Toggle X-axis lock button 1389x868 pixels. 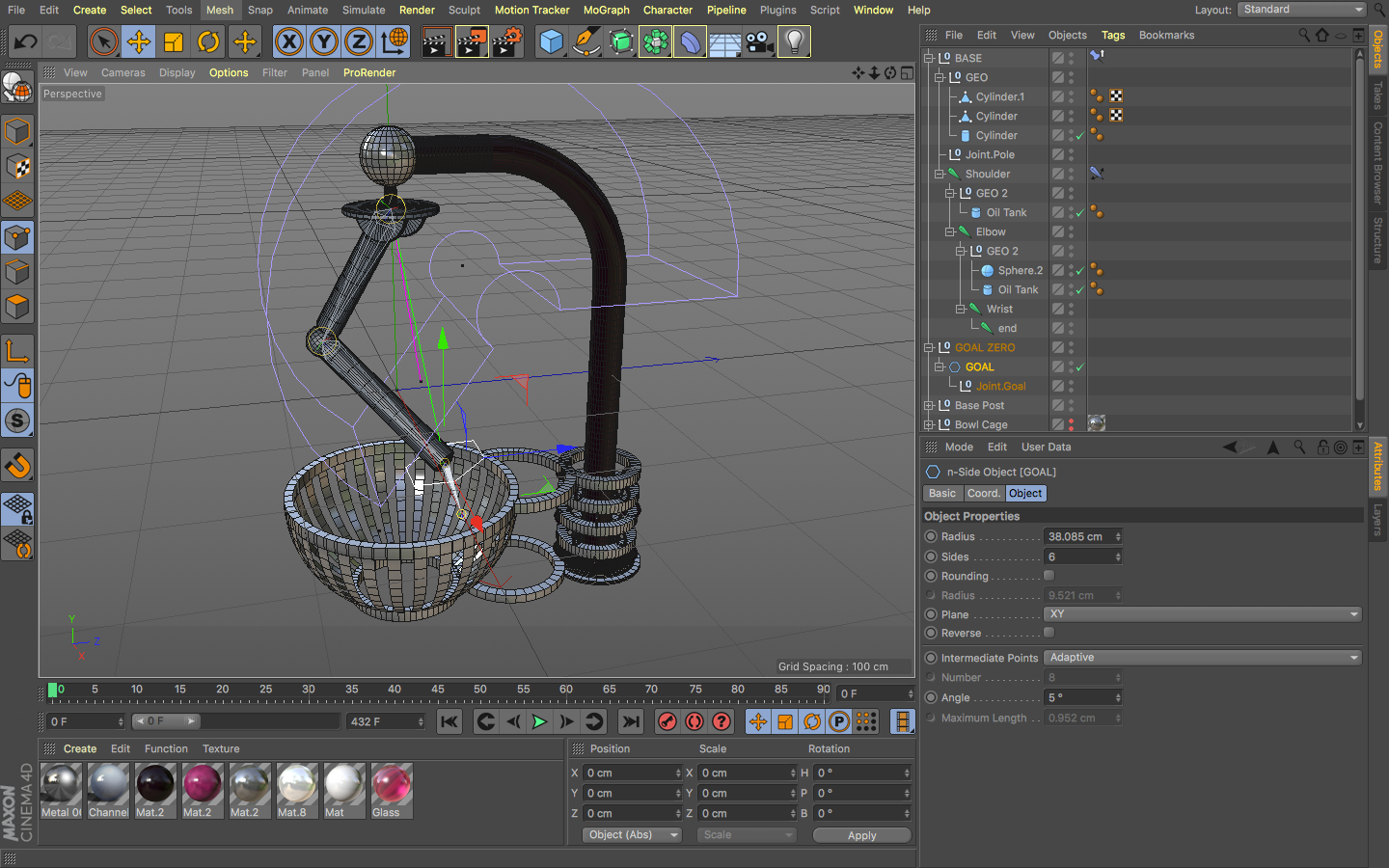tap(288, 41)
